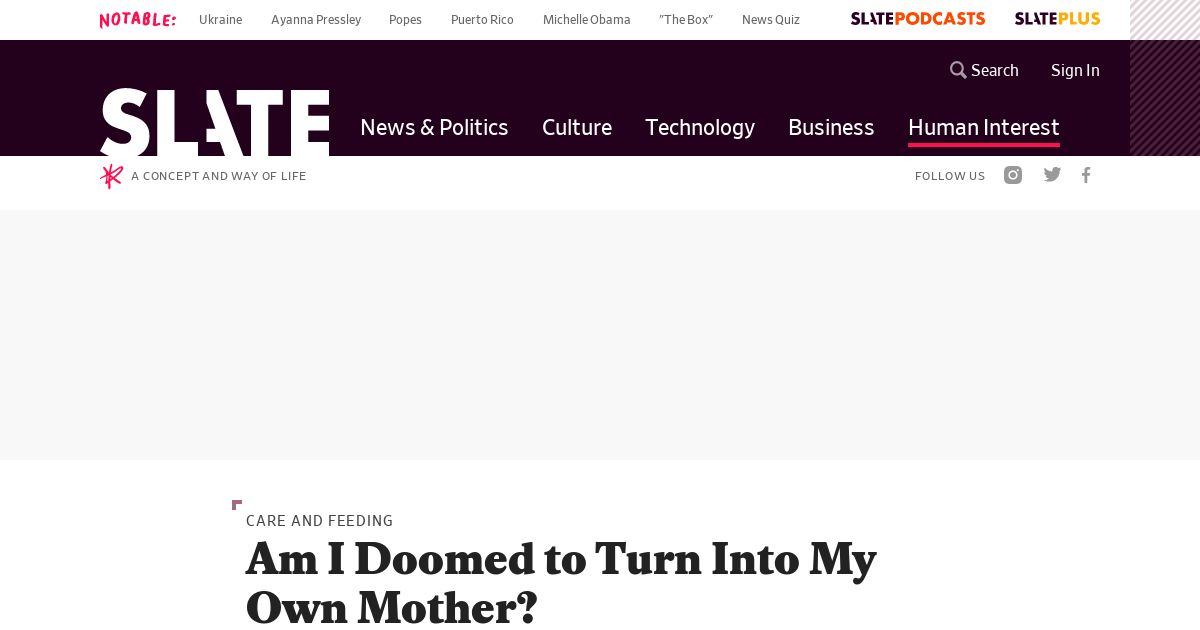Click the article headline about mother
The image size is (1200, 630).
(561, 582)
